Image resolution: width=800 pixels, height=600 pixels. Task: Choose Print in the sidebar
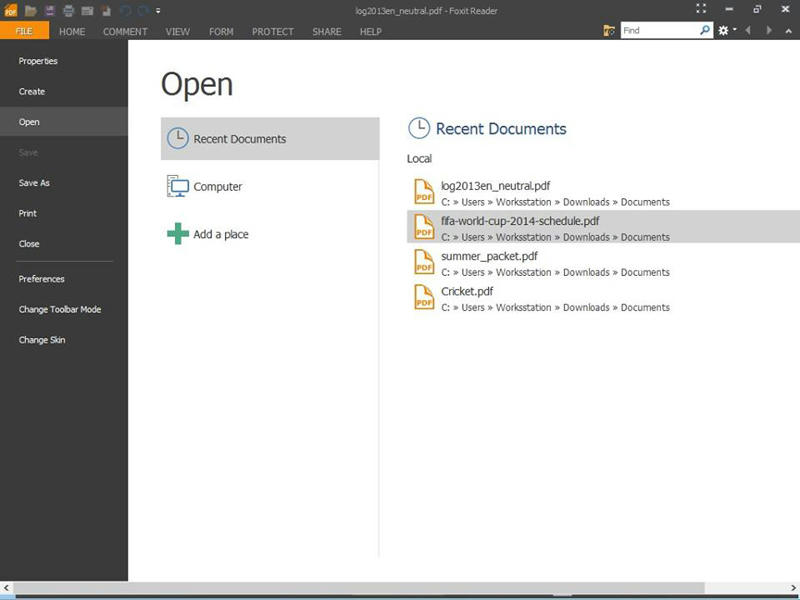64,213
